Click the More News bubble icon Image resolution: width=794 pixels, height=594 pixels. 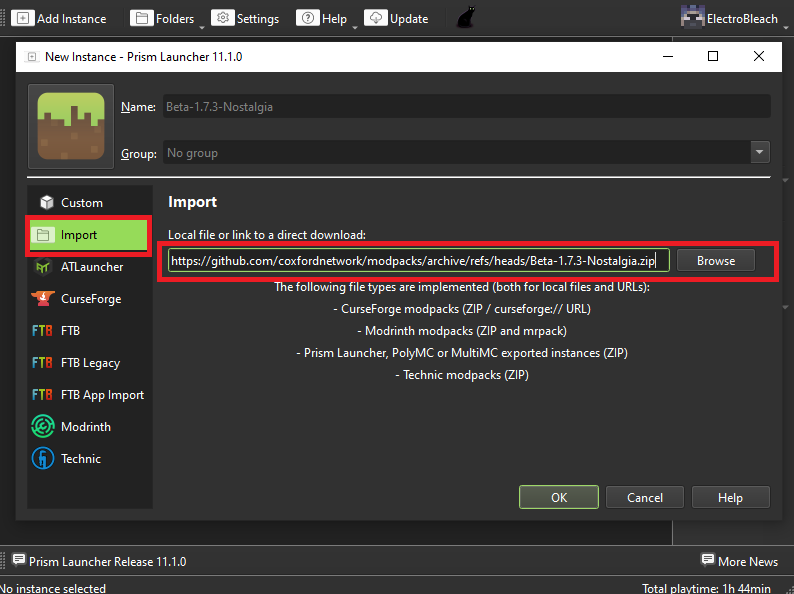point(707,560)
